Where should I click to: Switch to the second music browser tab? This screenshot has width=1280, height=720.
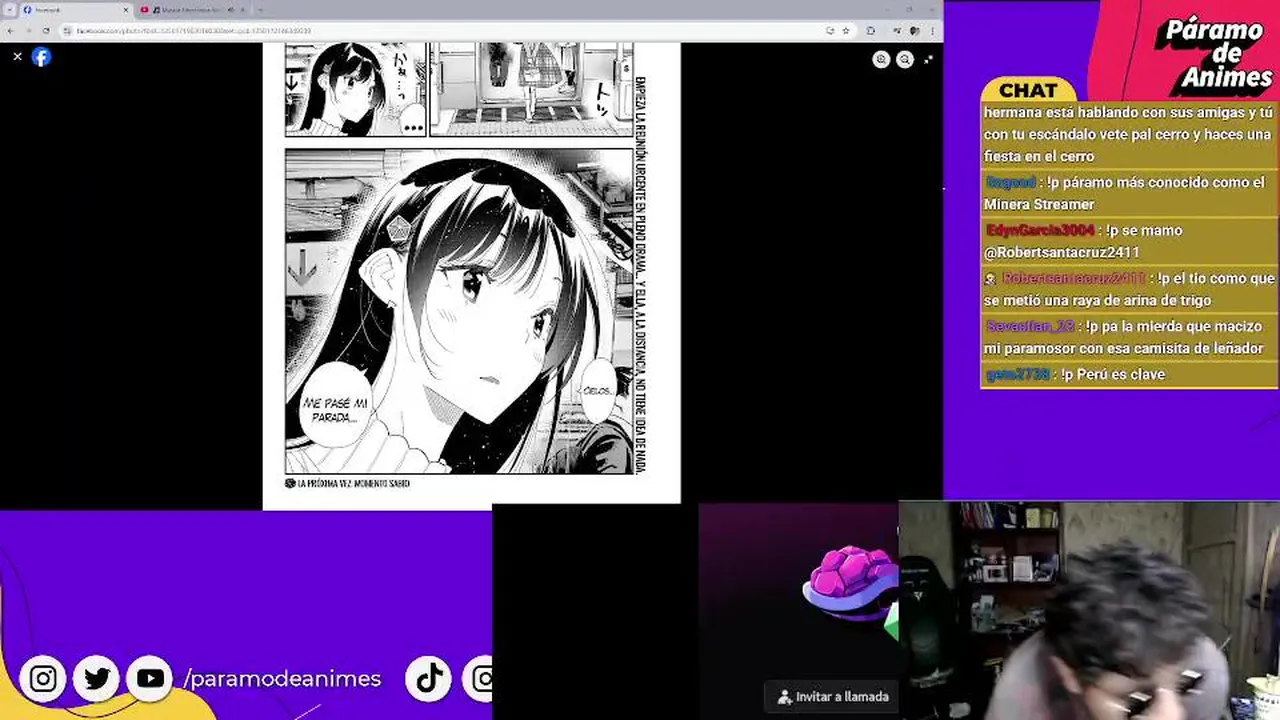pos(195,10)
